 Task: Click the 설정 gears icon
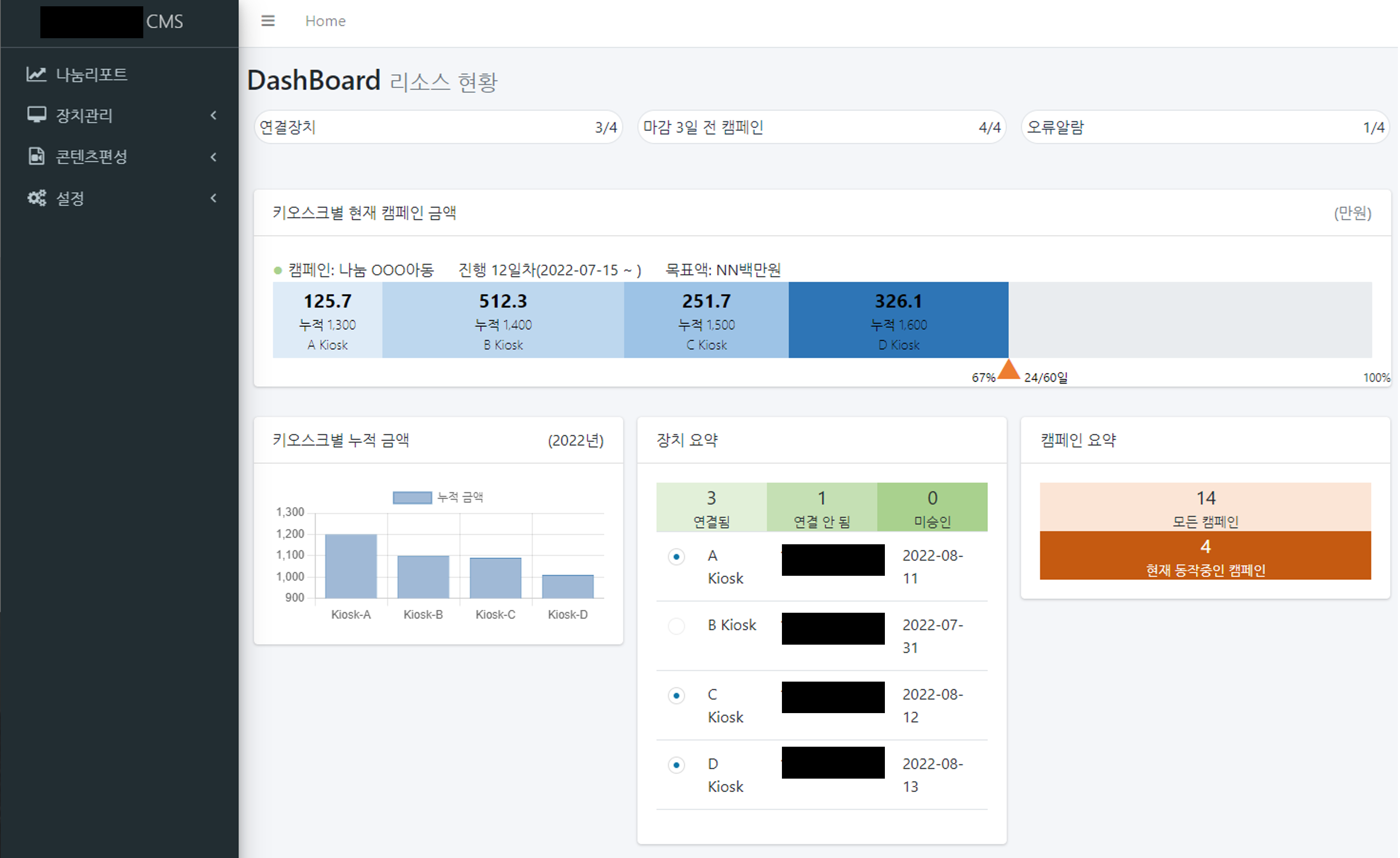[37, 198]
